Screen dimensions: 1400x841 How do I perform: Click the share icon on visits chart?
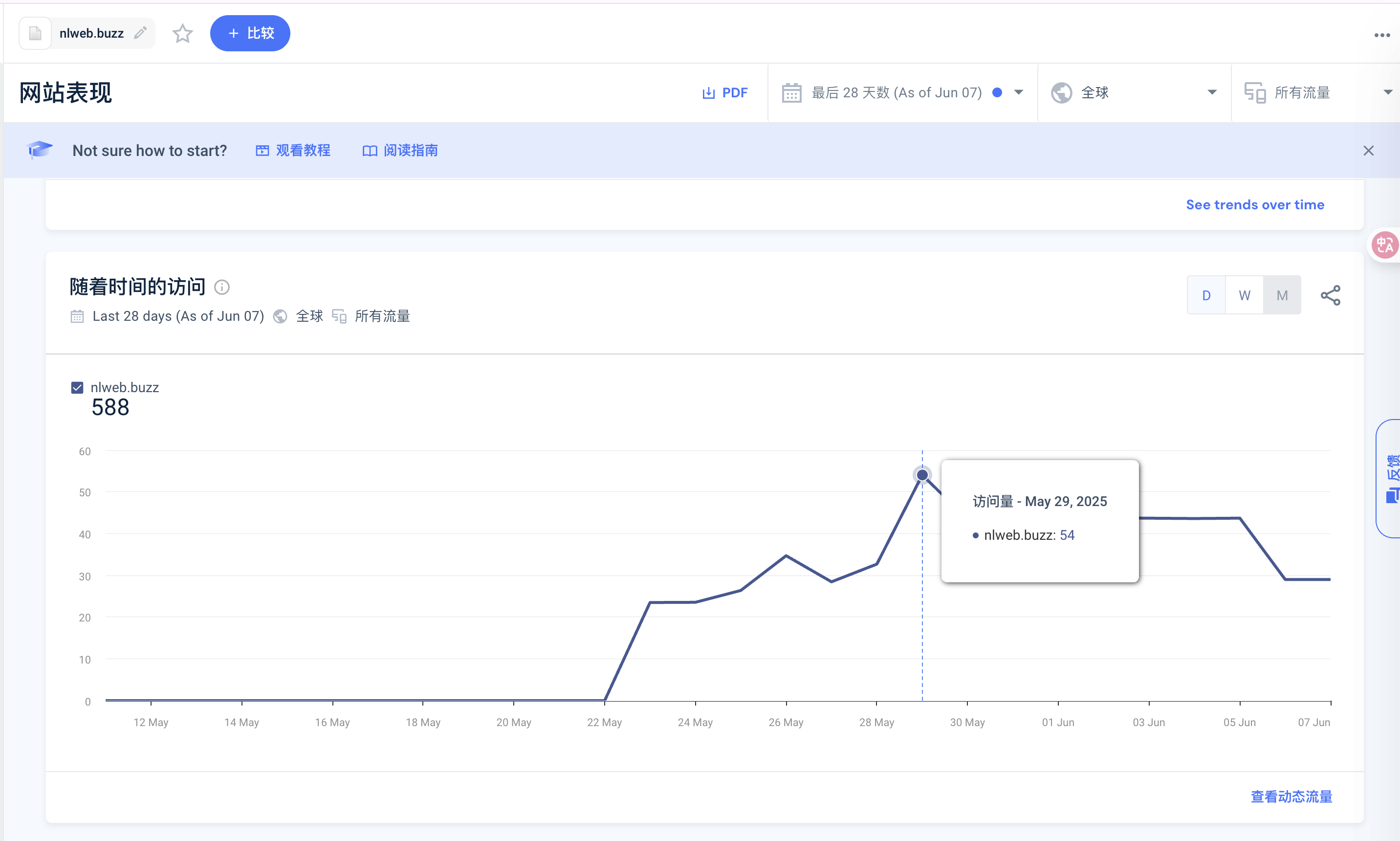pyautogui.click(x=1330, y=295)
